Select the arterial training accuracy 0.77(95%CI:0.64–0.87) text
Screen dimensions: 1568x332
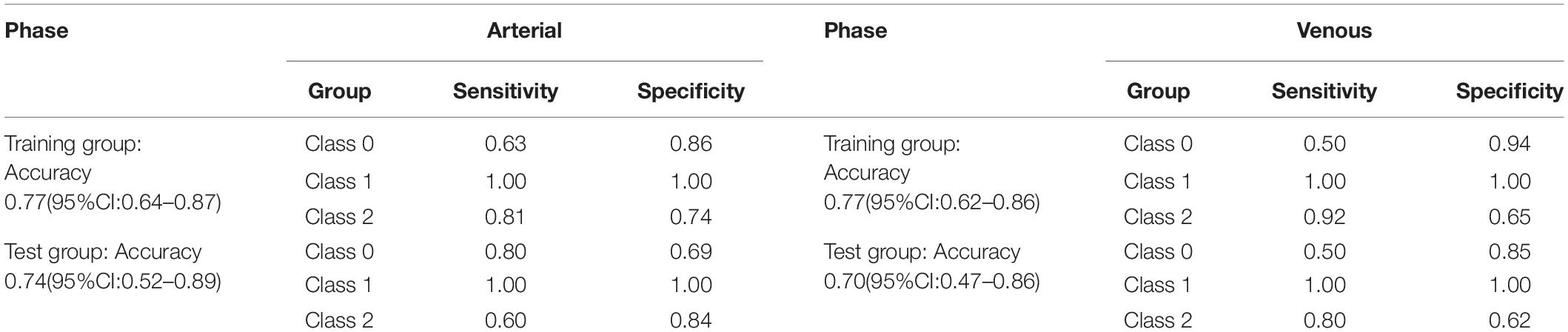(x=113, y=202)
